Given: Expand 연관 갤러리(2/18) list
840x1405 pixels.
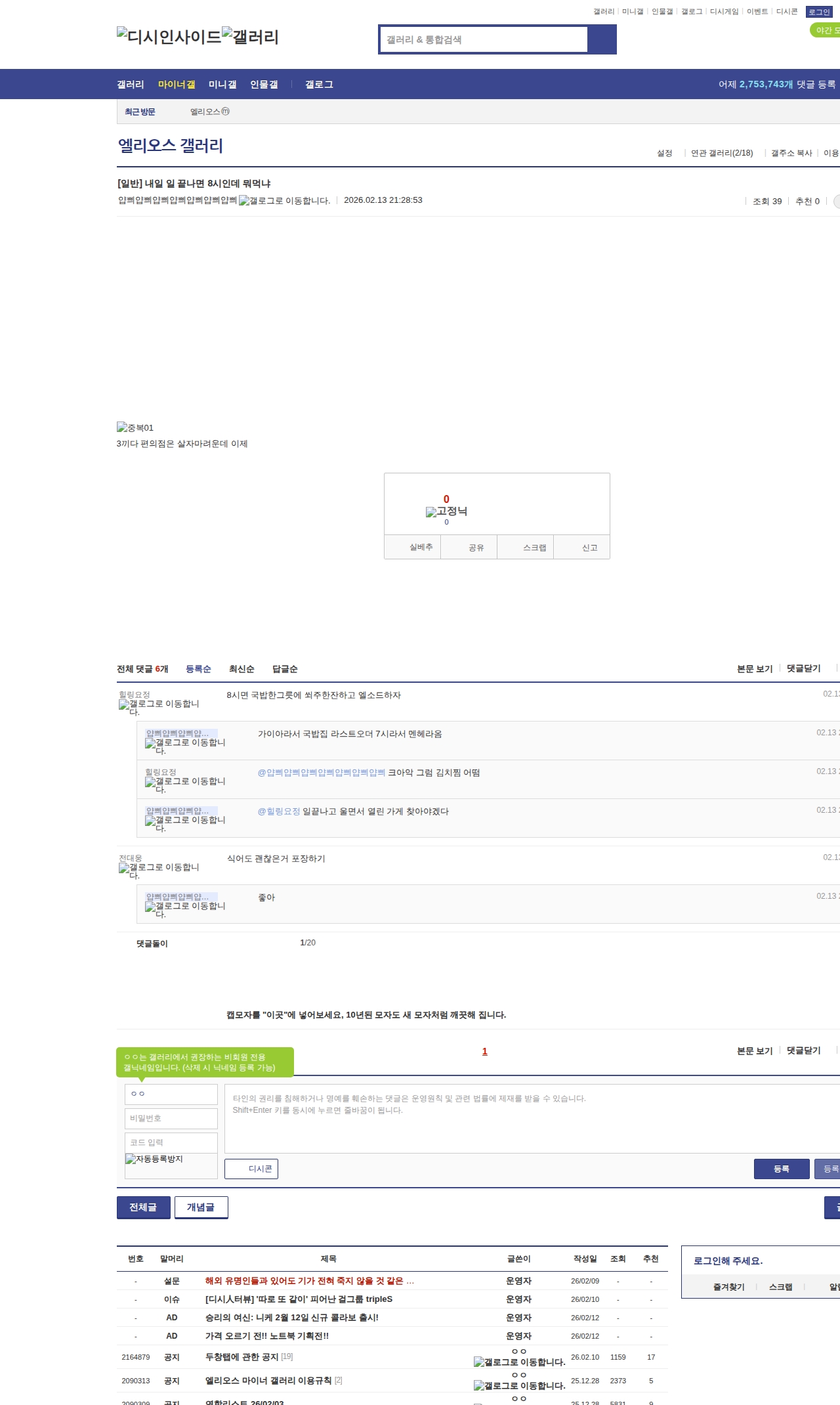Looking at the screenshot, I should coord(721,153).
